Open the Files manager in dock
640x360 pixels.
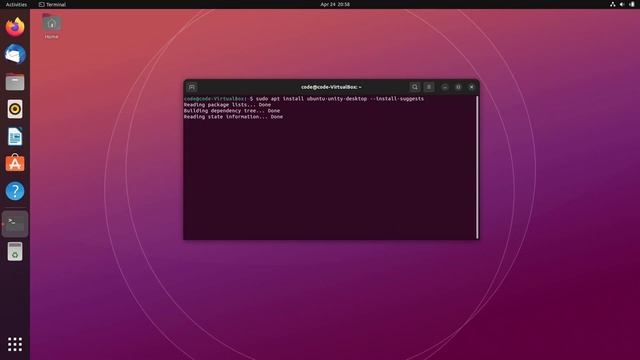pyautogui.click(x=15, y=82)
